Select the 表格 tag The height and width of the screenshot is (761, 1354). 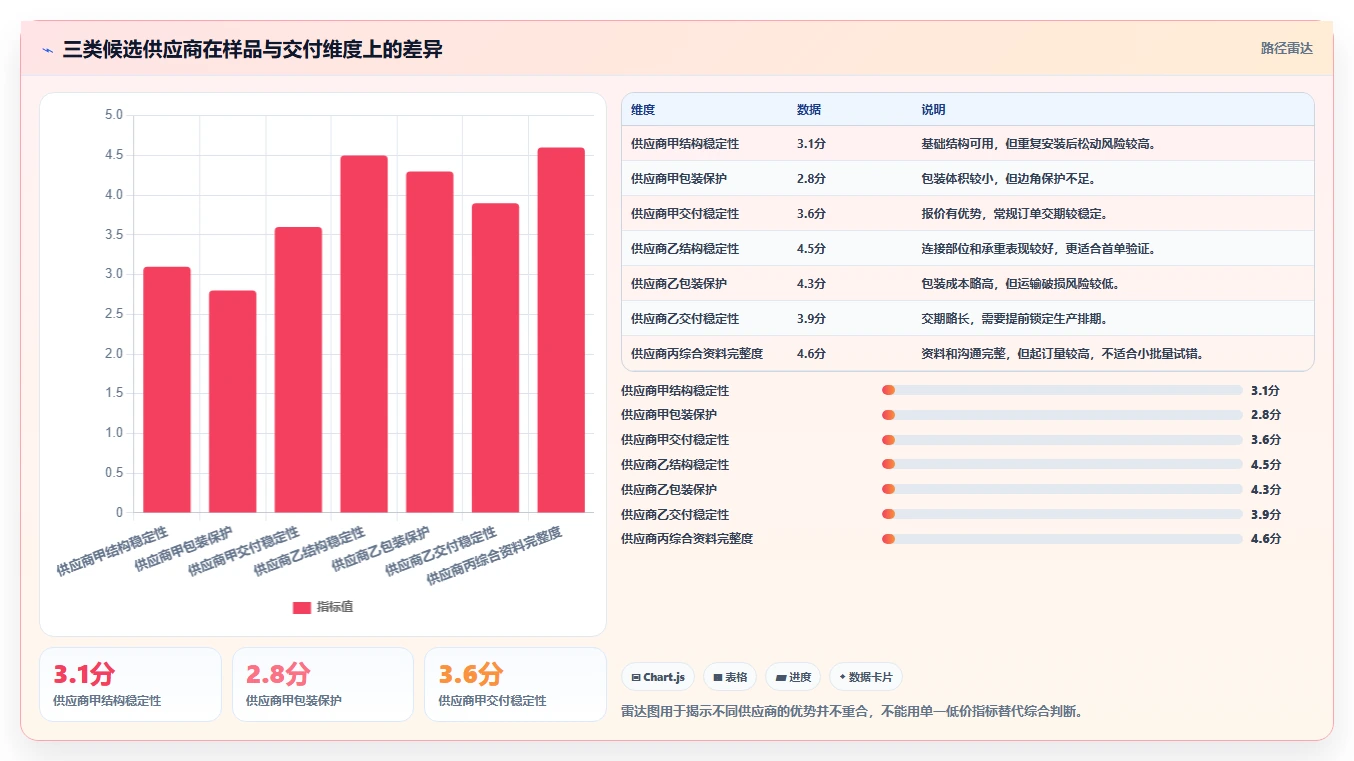730,677
